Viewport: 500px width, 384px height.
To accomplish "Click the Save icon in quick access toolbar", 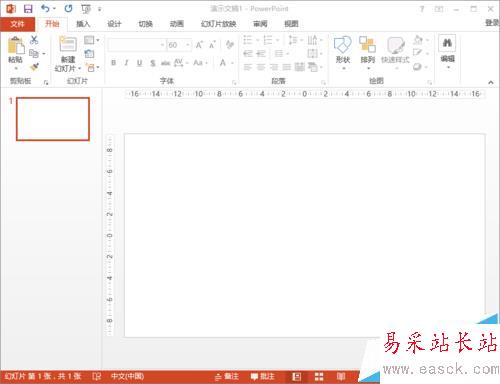I will click(28, 9).
